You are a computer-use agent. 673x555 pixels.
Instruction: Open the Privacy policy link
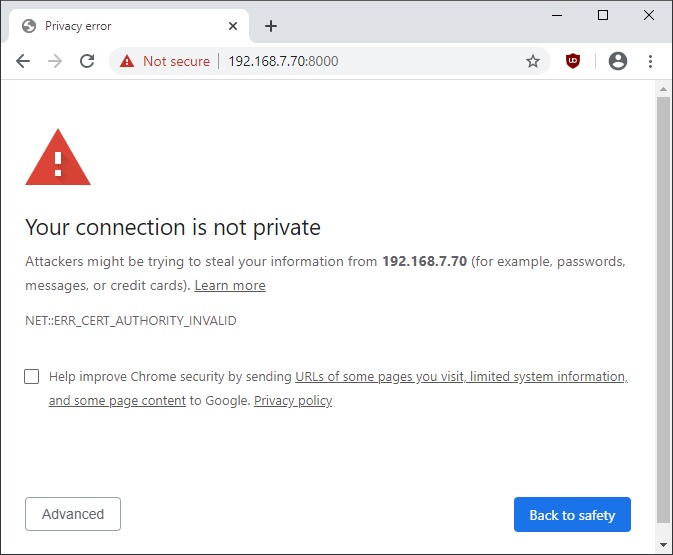[293, 401]
